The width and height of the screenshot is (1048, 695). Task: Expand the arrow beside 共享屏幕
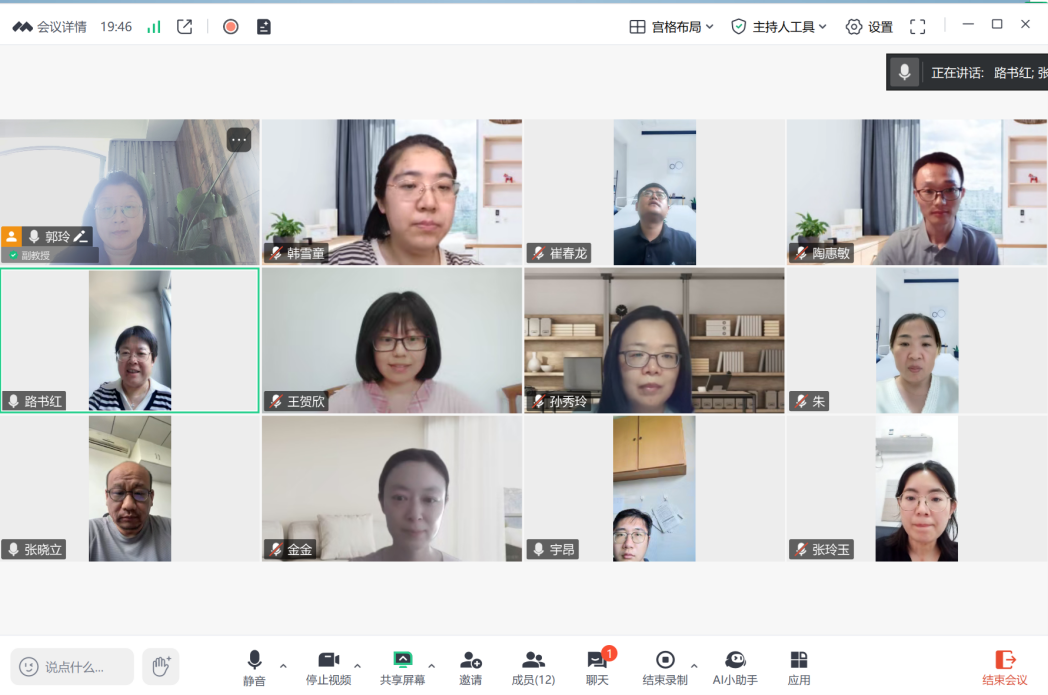(432, 666)
